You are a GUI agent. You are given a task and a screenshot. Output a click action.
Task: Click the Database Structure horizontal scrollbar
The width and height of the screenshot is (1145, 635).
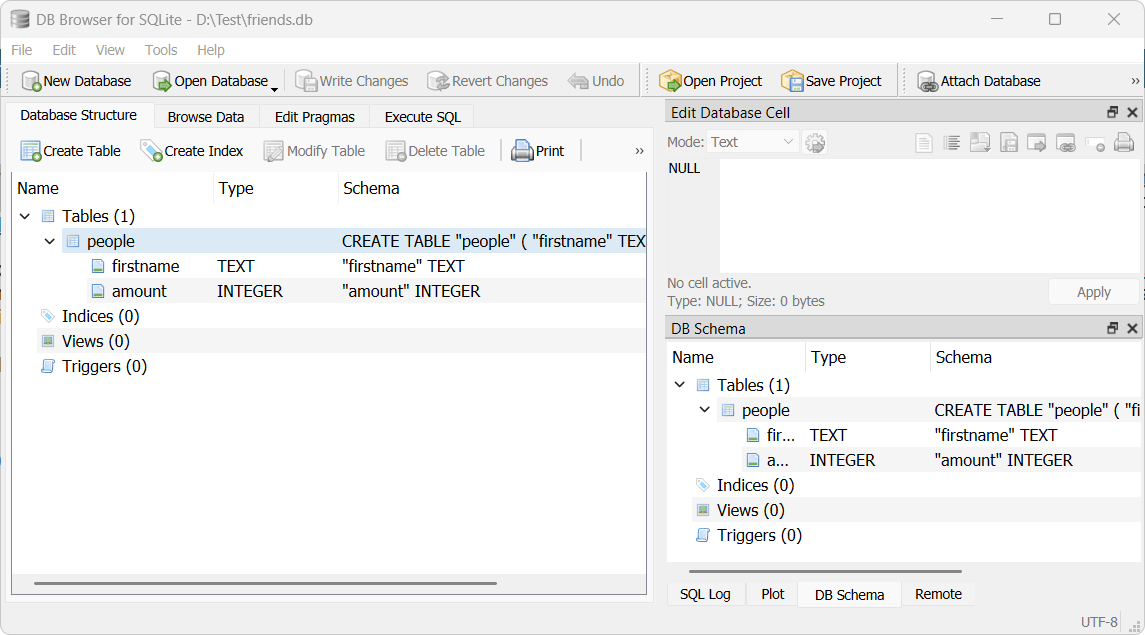[265, 583]
